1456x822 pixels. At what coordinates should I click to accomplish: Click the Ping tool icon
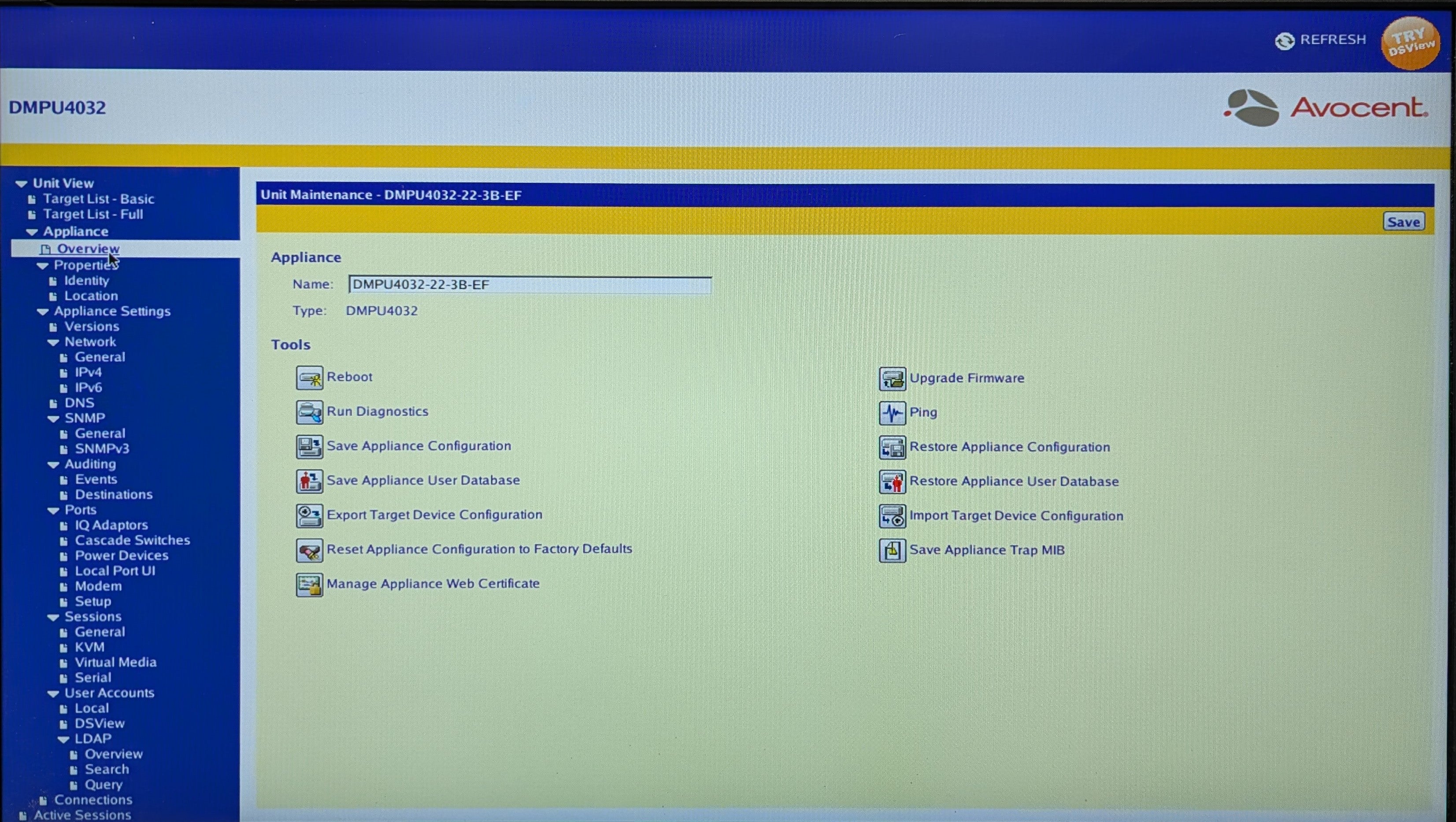point(893,413)
